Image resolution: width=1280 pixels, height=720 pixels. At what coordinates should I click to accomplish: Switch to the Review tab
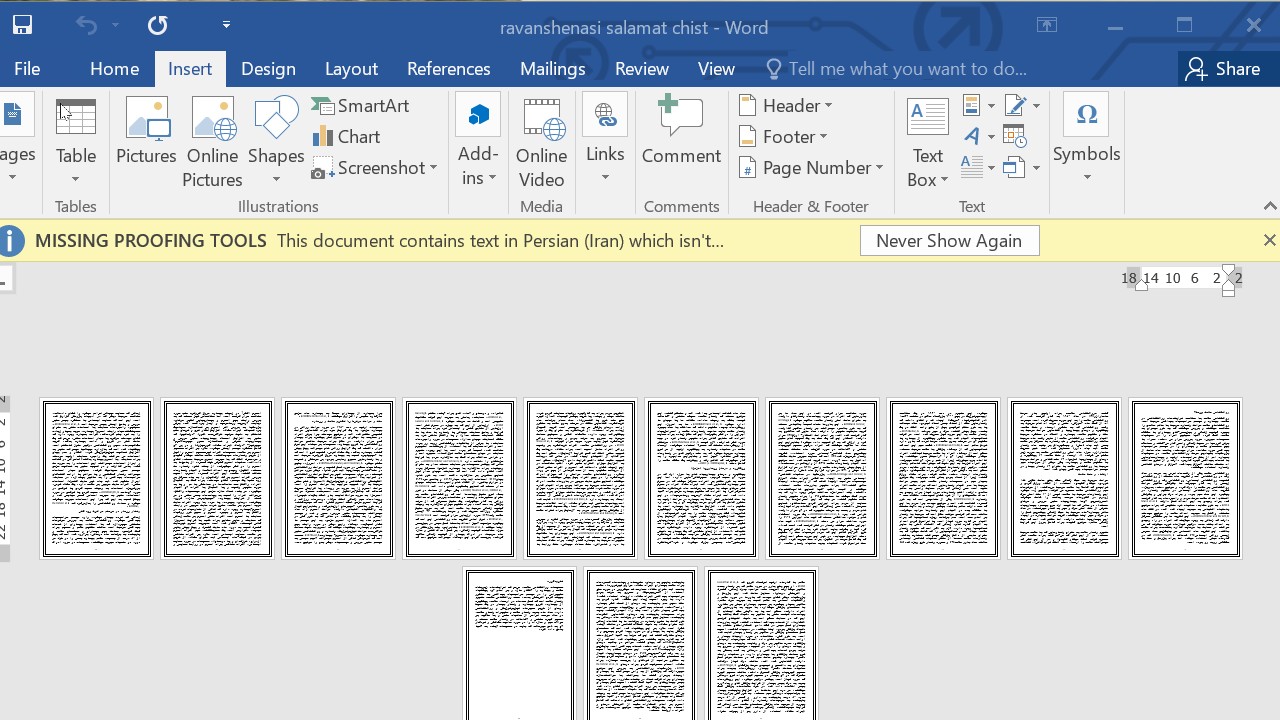[641, 69]
